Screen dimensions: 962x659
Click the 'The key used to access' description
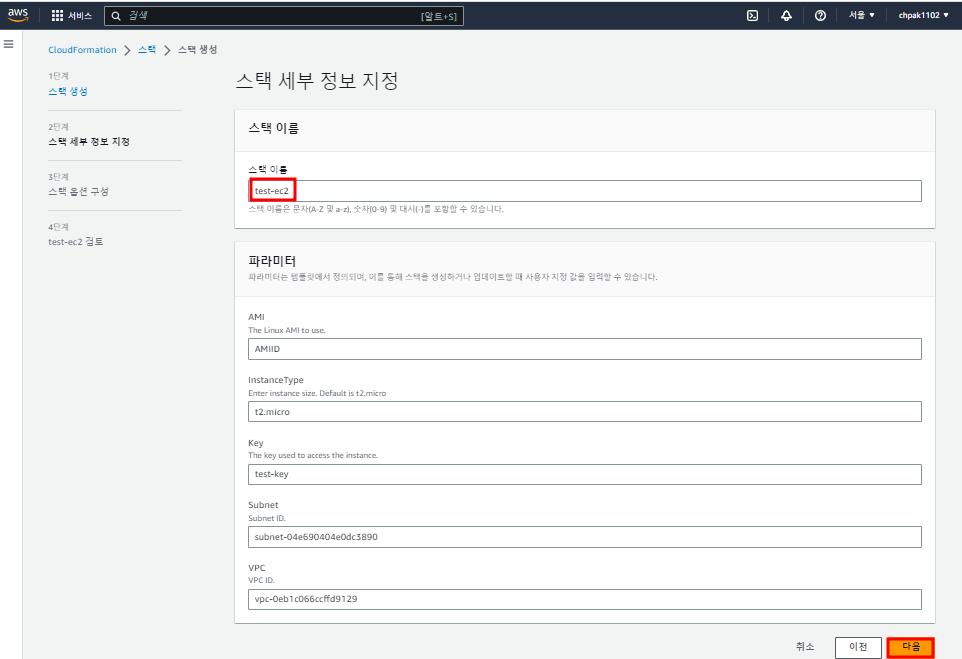click(x=313, y=455)
